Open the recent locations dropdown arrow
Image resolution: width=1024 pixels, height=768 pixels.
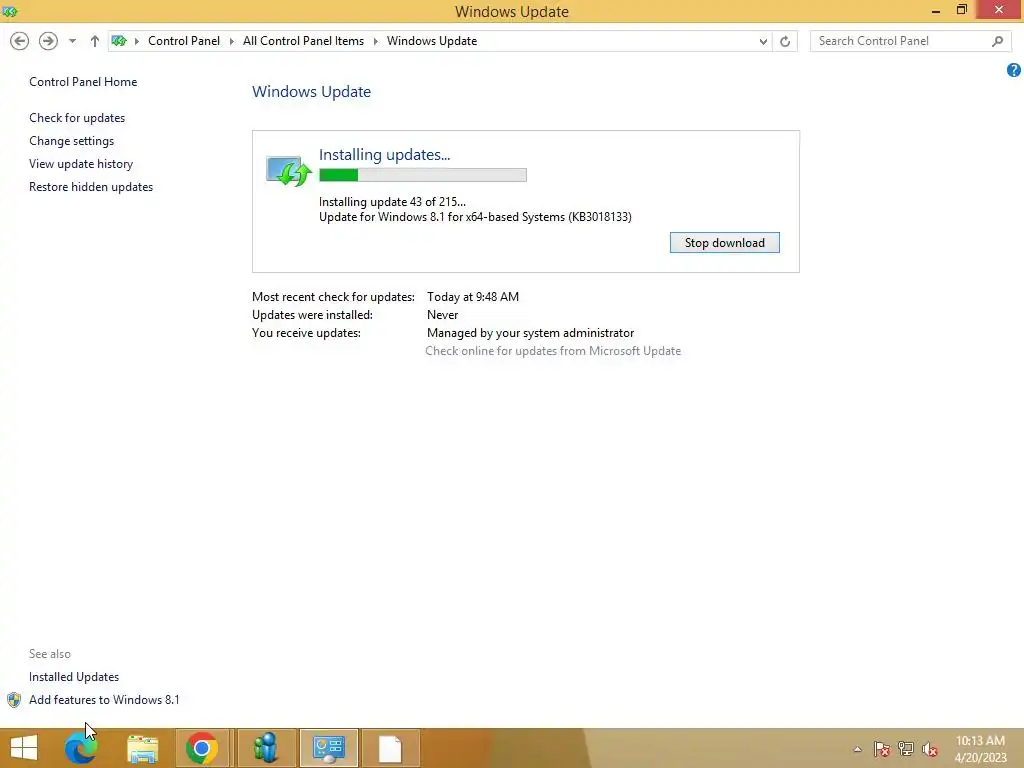tap(72, 41)
